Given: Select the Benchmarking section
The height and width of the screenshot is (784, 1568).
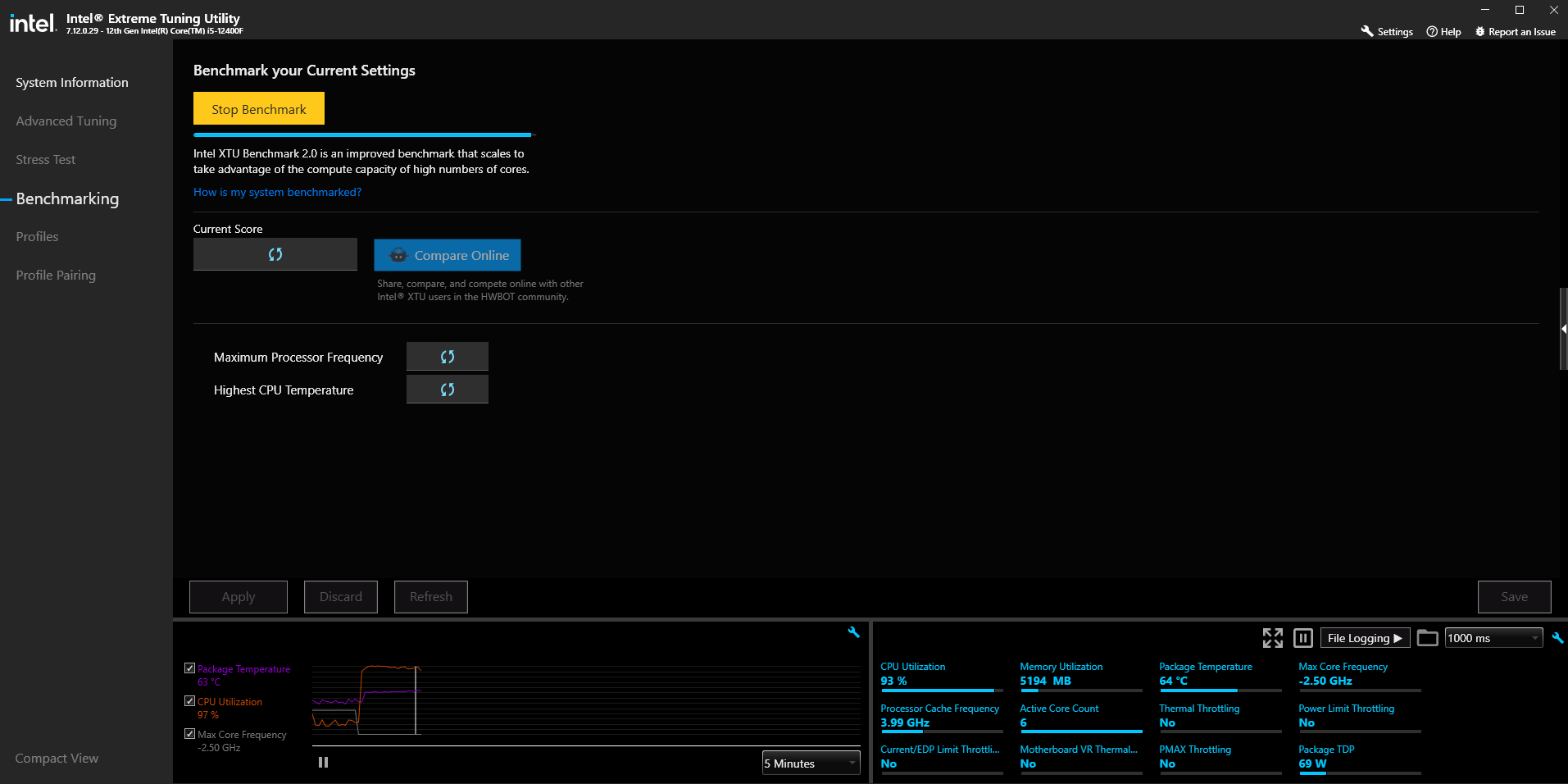Looking at the screenshot, I should (67, 199).
